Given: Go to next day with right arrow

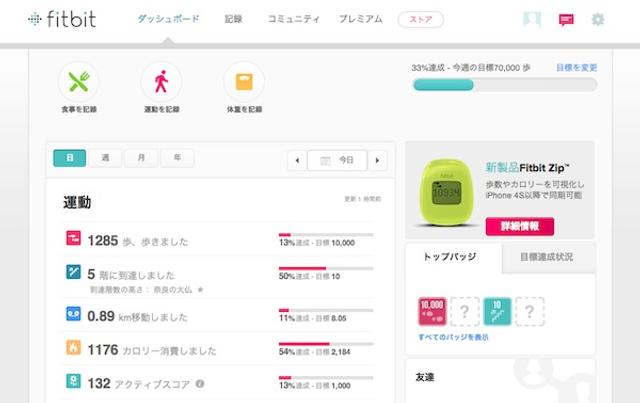Looking at the screenshot, I should (x=377, y=160).
